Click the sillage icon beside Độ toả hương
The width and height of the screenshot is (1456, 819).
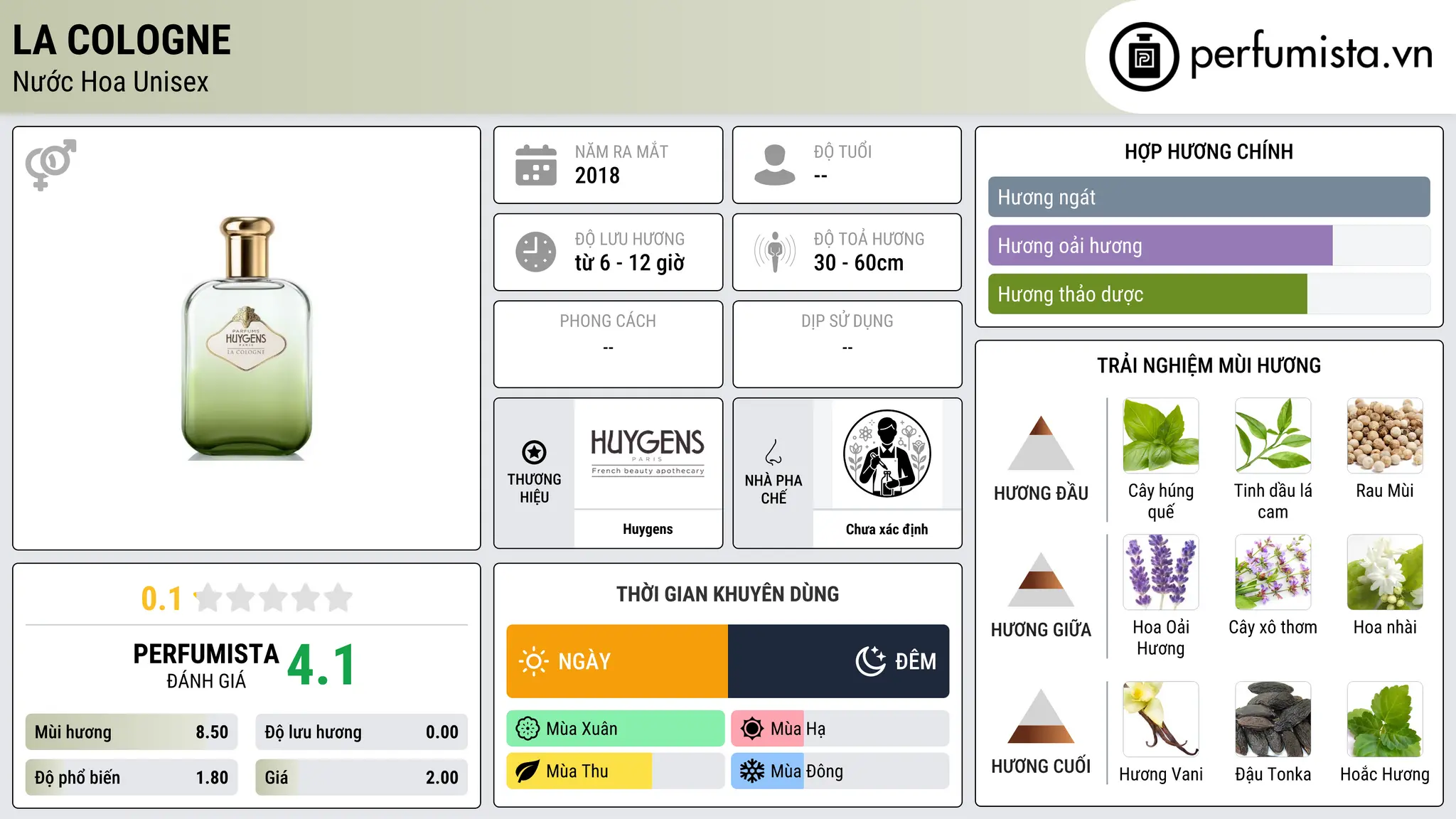click(x=775, y=252)
